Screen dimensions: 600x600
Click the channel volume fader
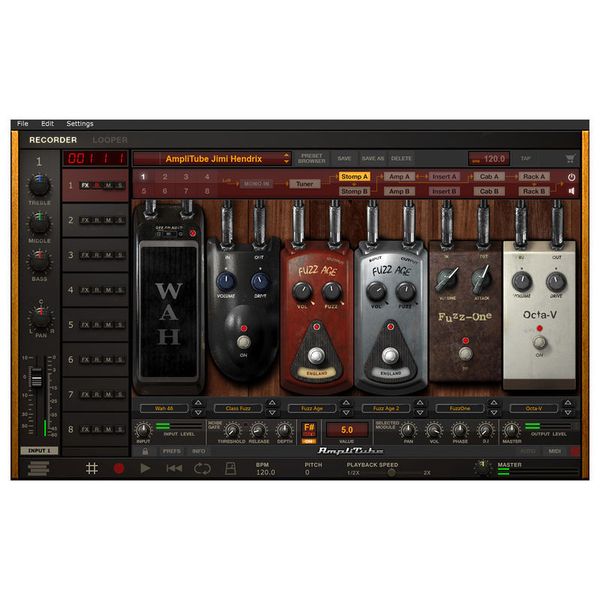pos(36,377)
